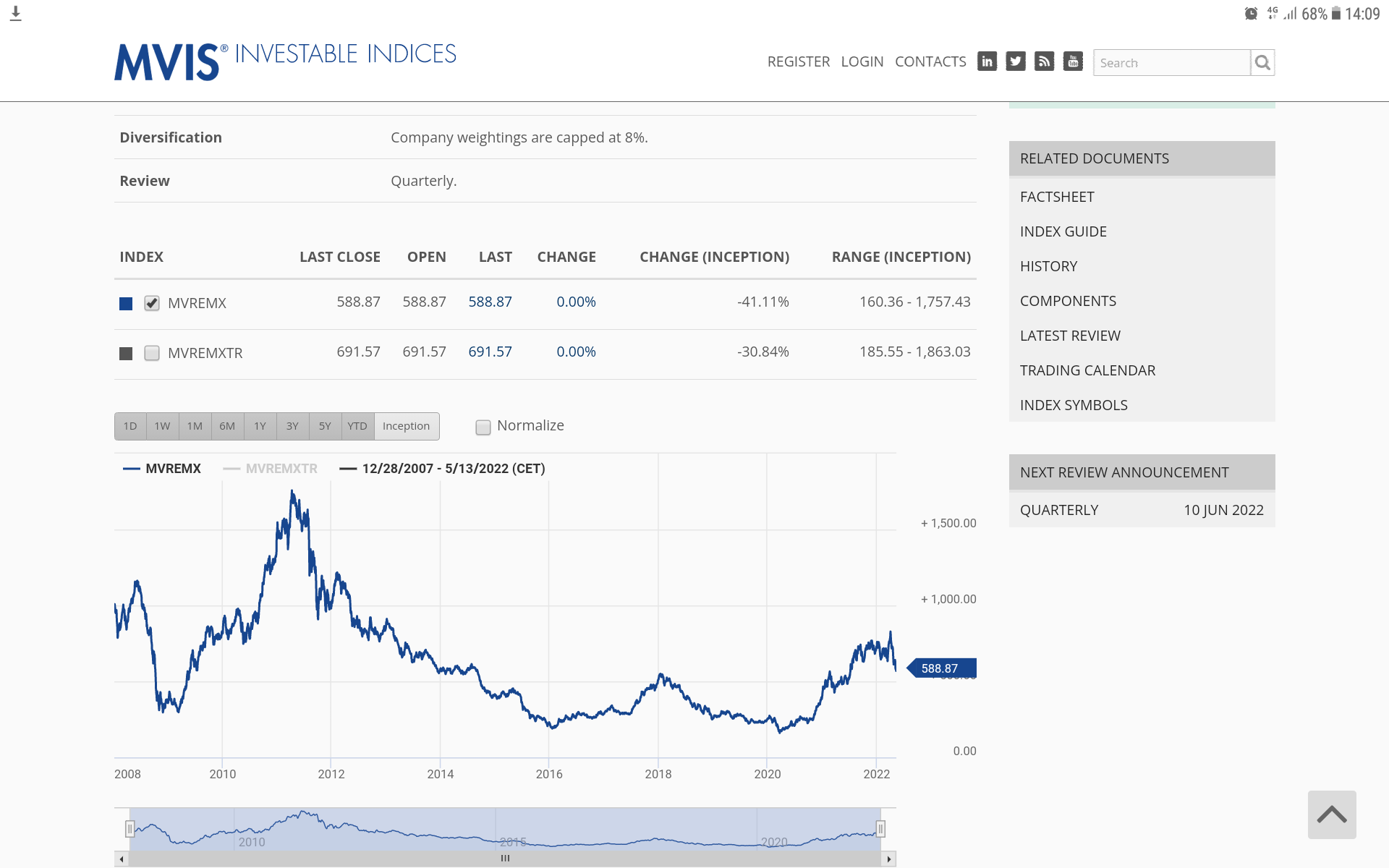Select the 3Y chart range
1389x868 pixels.
pyautogui.click(x=293, y=426)
